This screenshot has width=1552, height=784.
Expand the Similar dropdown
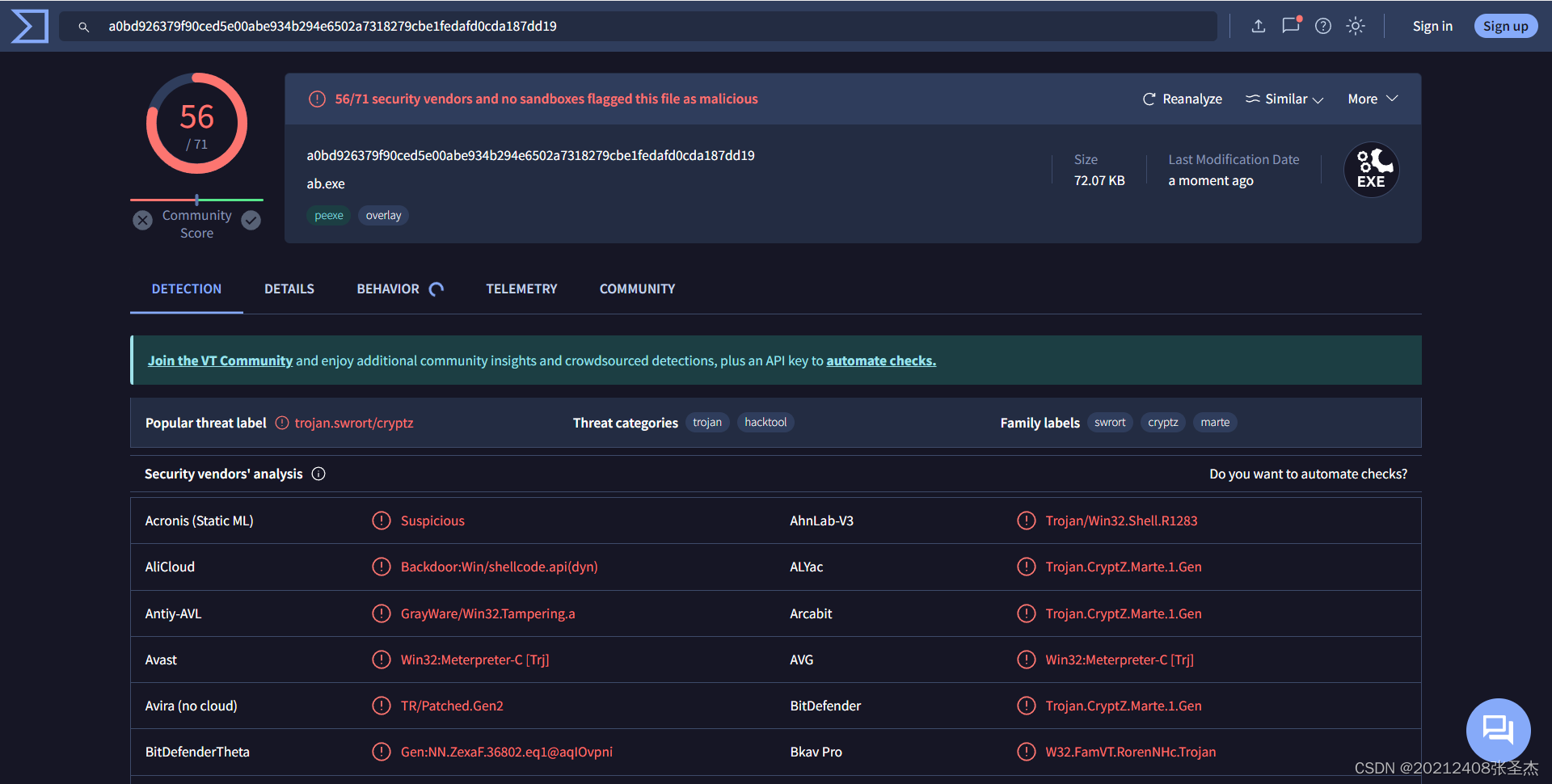pyautogui.click(x=1284, y=99)
